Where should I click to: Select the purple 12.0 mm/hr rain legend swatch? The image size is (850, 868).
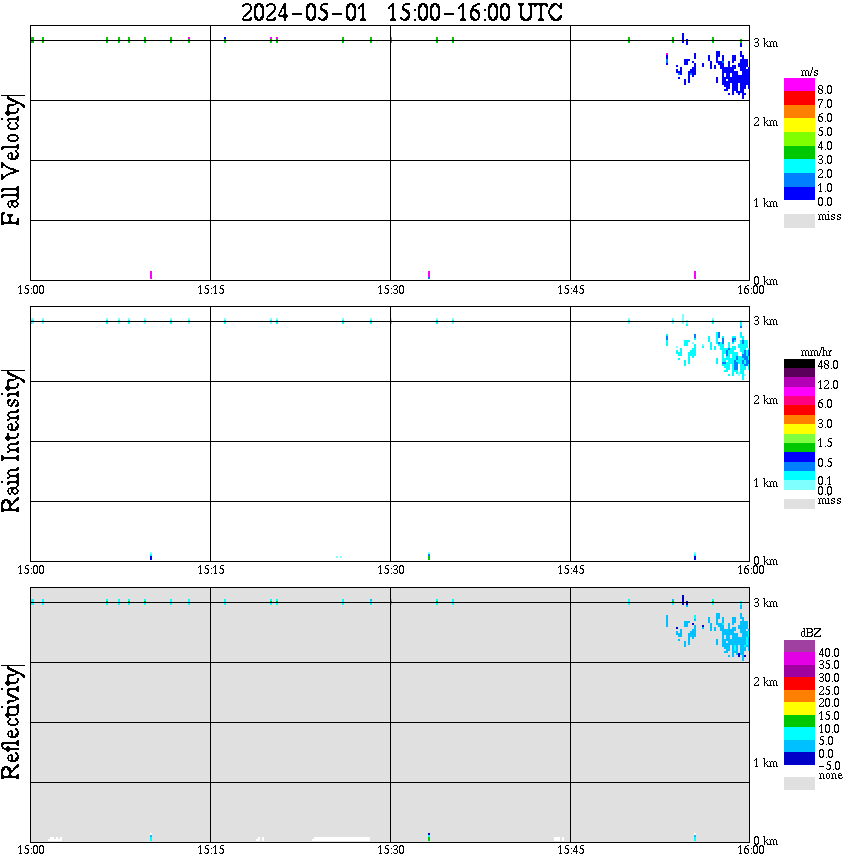click(799, 383)
